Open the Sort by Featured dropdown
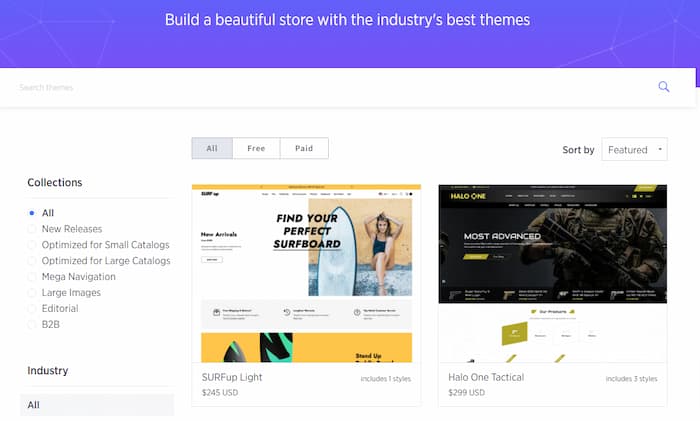The image size is (700, 421). point(634,150)
